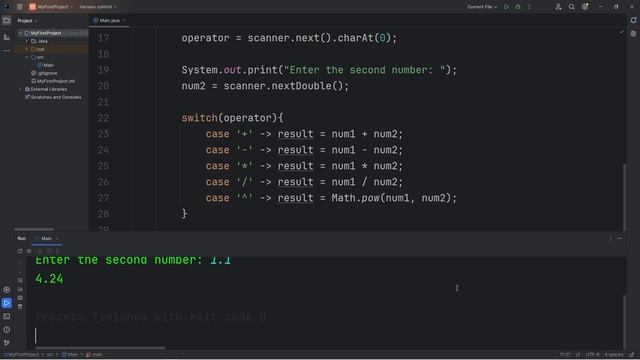Image resolution: width=640 pixels, height=360 pixels.
Task: Select the .idea folder row
Action: pos(51,41)
